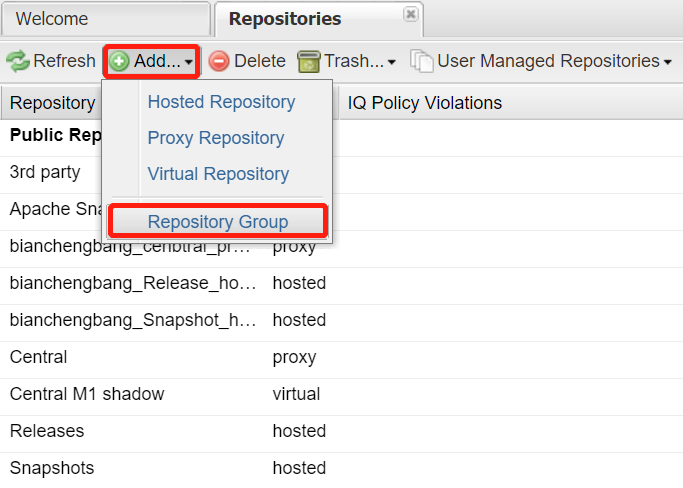Click the green plus Add icon
The height and width of the screenshot is (488, 683).
click(x=119, y=62)
